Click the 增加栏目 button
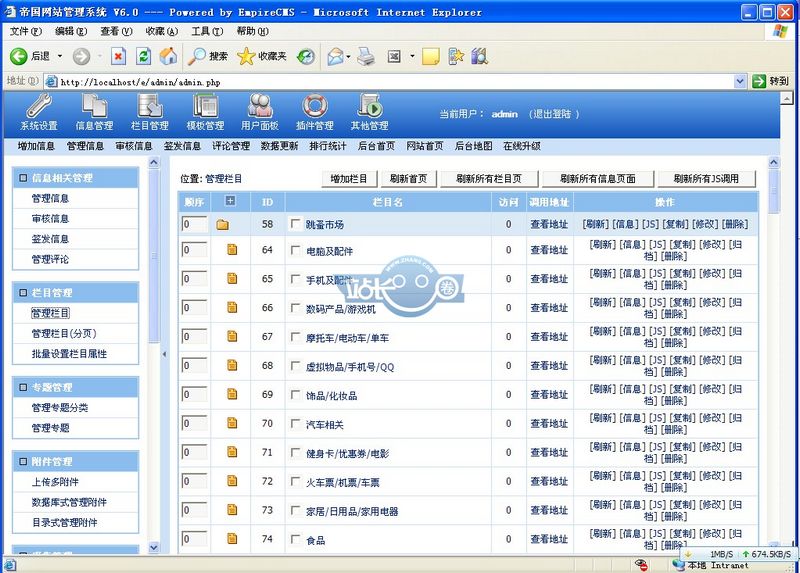The height and width of the screenshot is (573, 800). 349,179
